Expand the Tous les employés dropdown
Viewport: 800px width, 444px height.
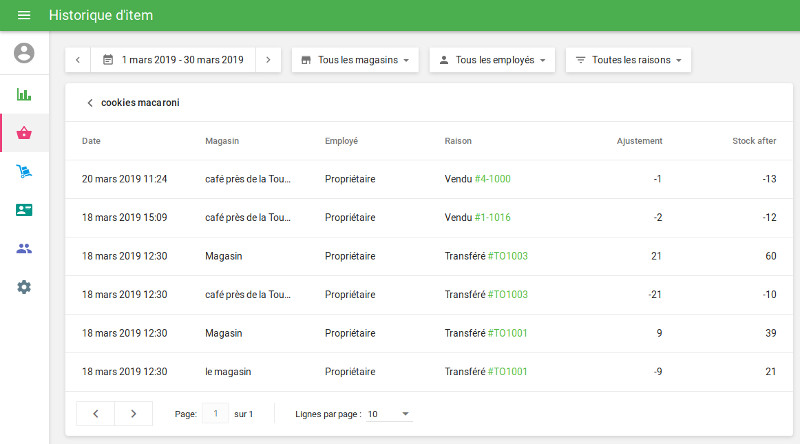point(492,60)
